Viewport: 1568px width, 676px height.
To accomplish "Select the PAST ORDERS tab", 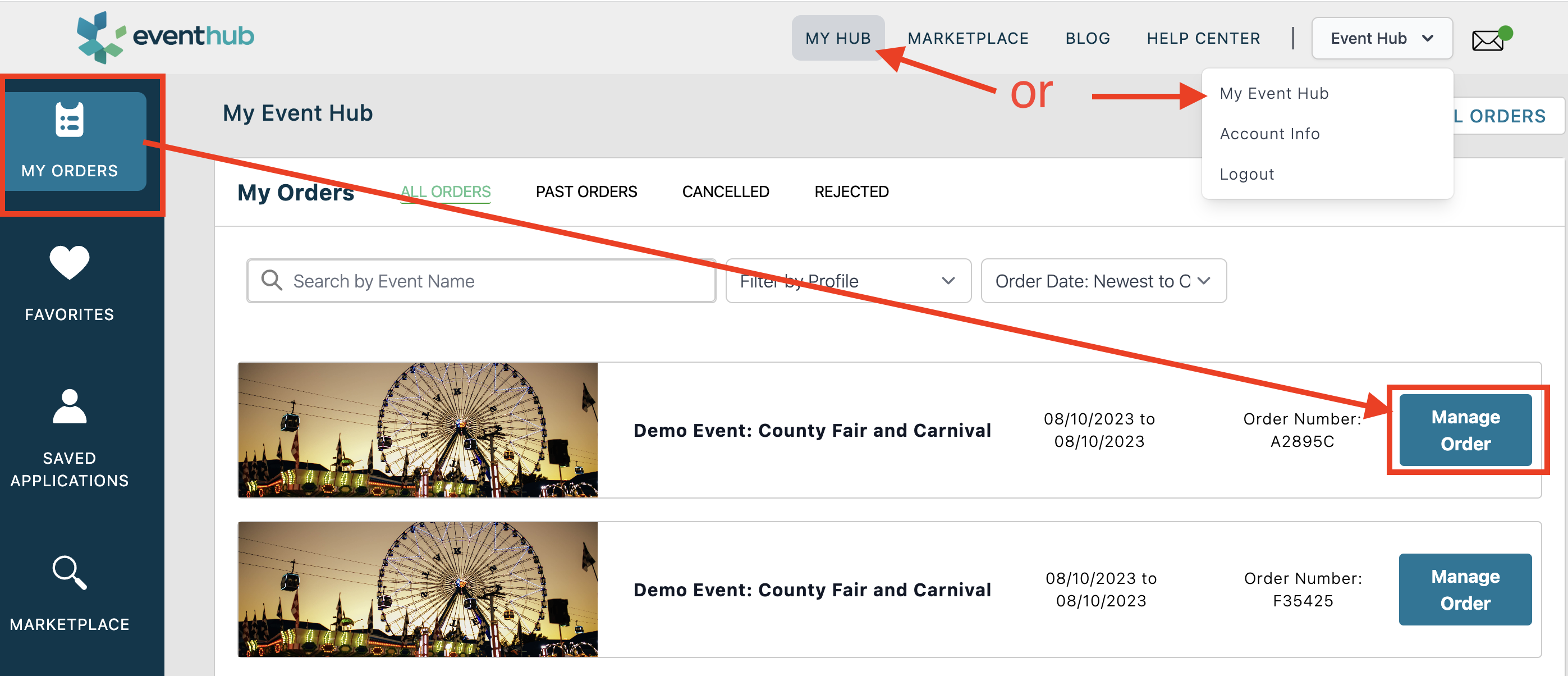I will coord(586,192).
